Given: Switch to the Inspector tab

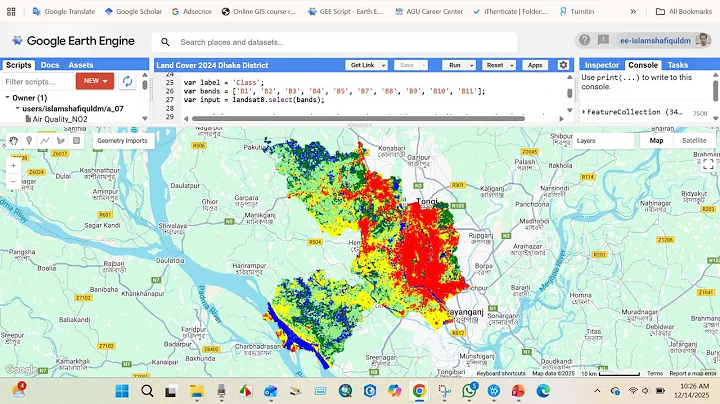Looking at the screenshot, I should [x=602, y=65].
